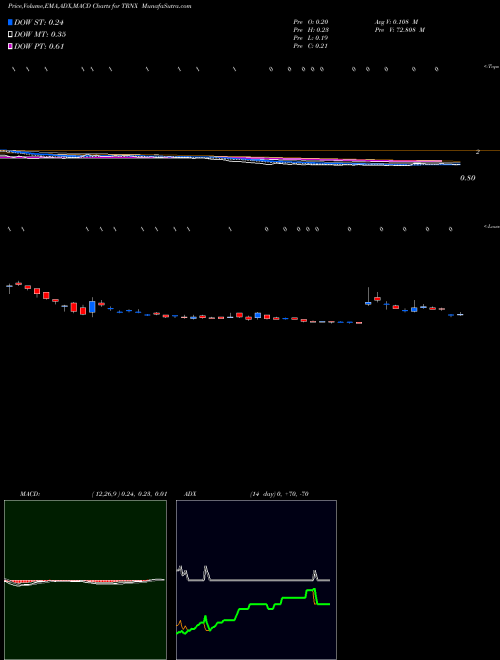Click the Pre O: 0.20 value

(x=311, y=22)
